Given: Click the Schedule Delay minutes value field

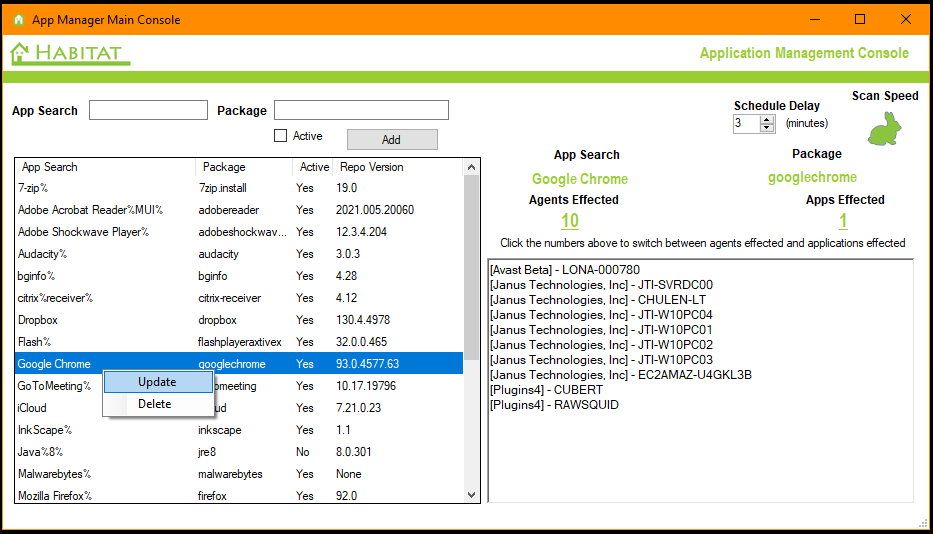Looking at the screenshot, I should pyautogui.click(x=746, y=123).
